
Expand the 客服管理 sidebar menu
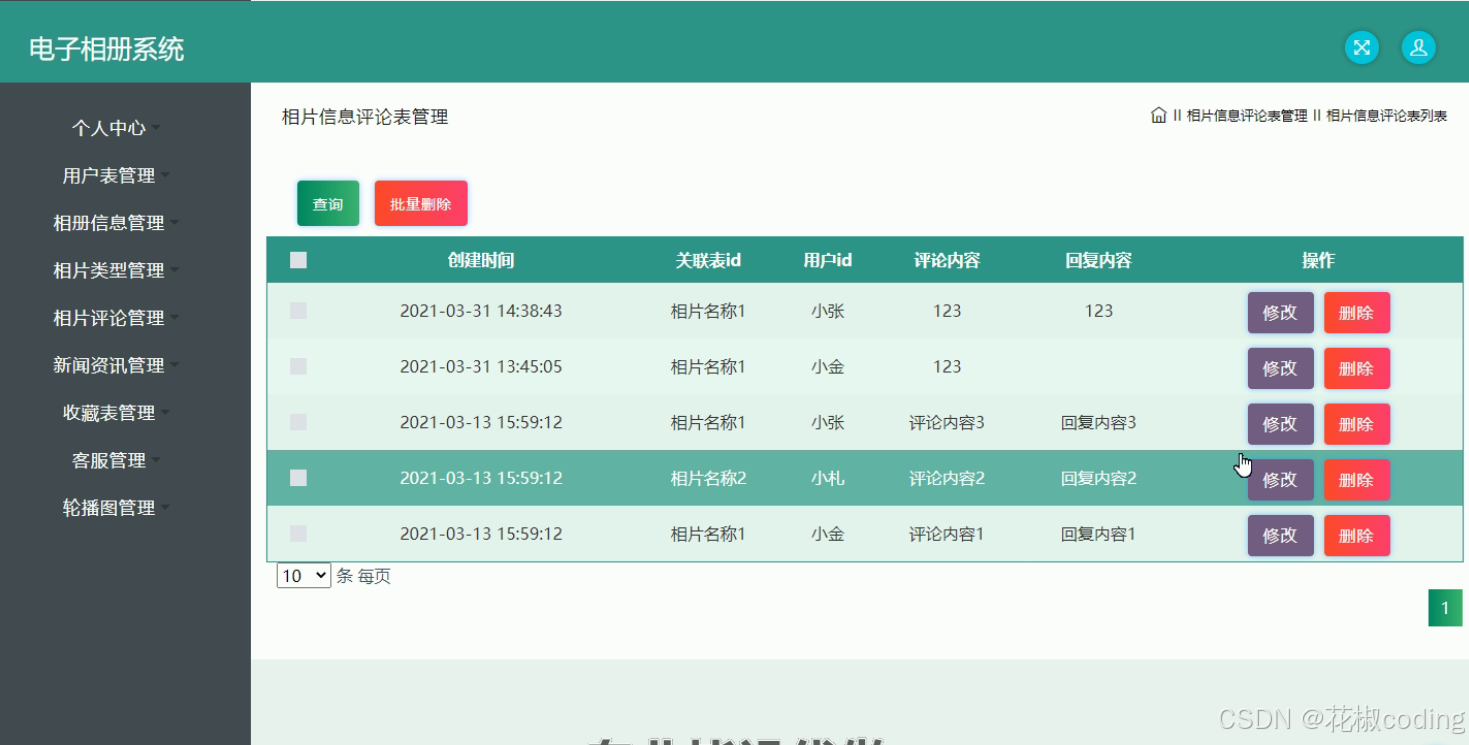click(x=115, y=460)
